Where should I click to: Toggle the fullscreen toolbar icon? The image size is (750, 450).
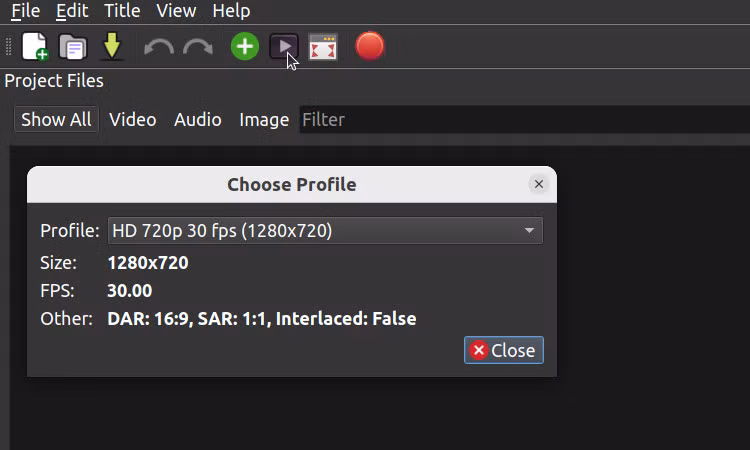pyautogui.click(x=323, y=47)
